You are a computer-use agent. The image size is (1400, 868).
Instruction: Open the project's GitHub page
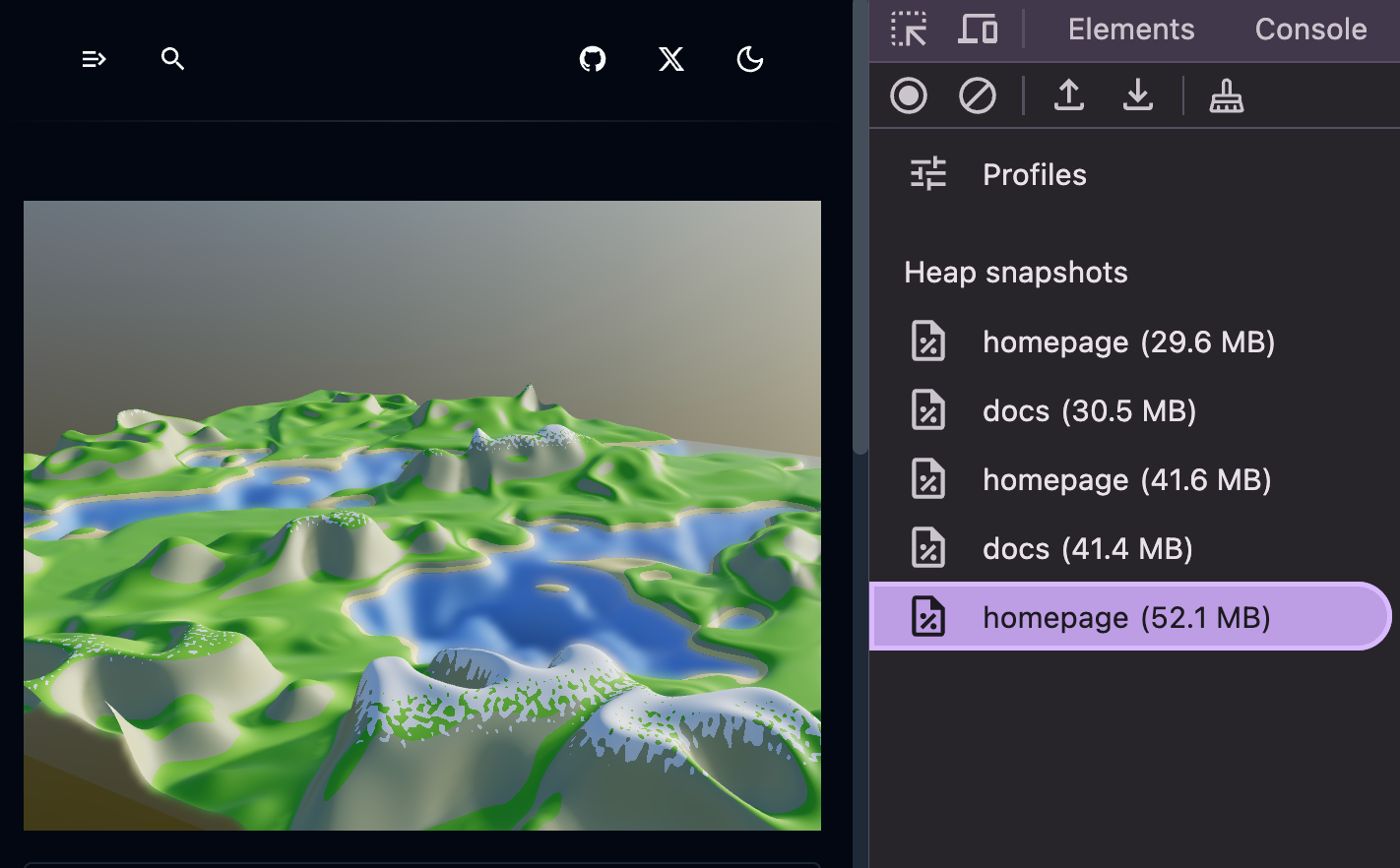(x=592, y=59)
